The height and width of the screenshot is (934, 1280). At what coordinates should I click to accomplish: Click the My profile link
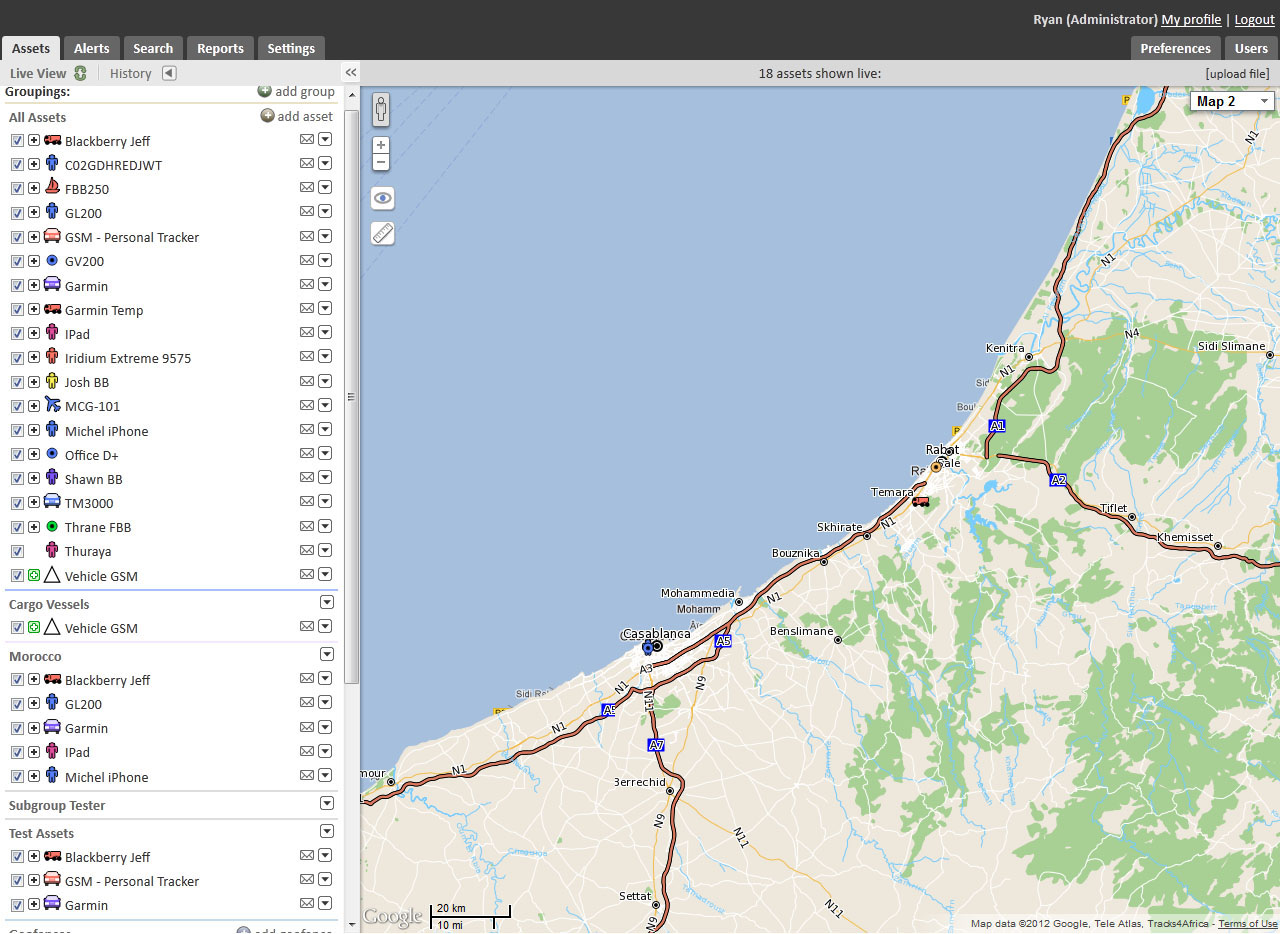1191,19
